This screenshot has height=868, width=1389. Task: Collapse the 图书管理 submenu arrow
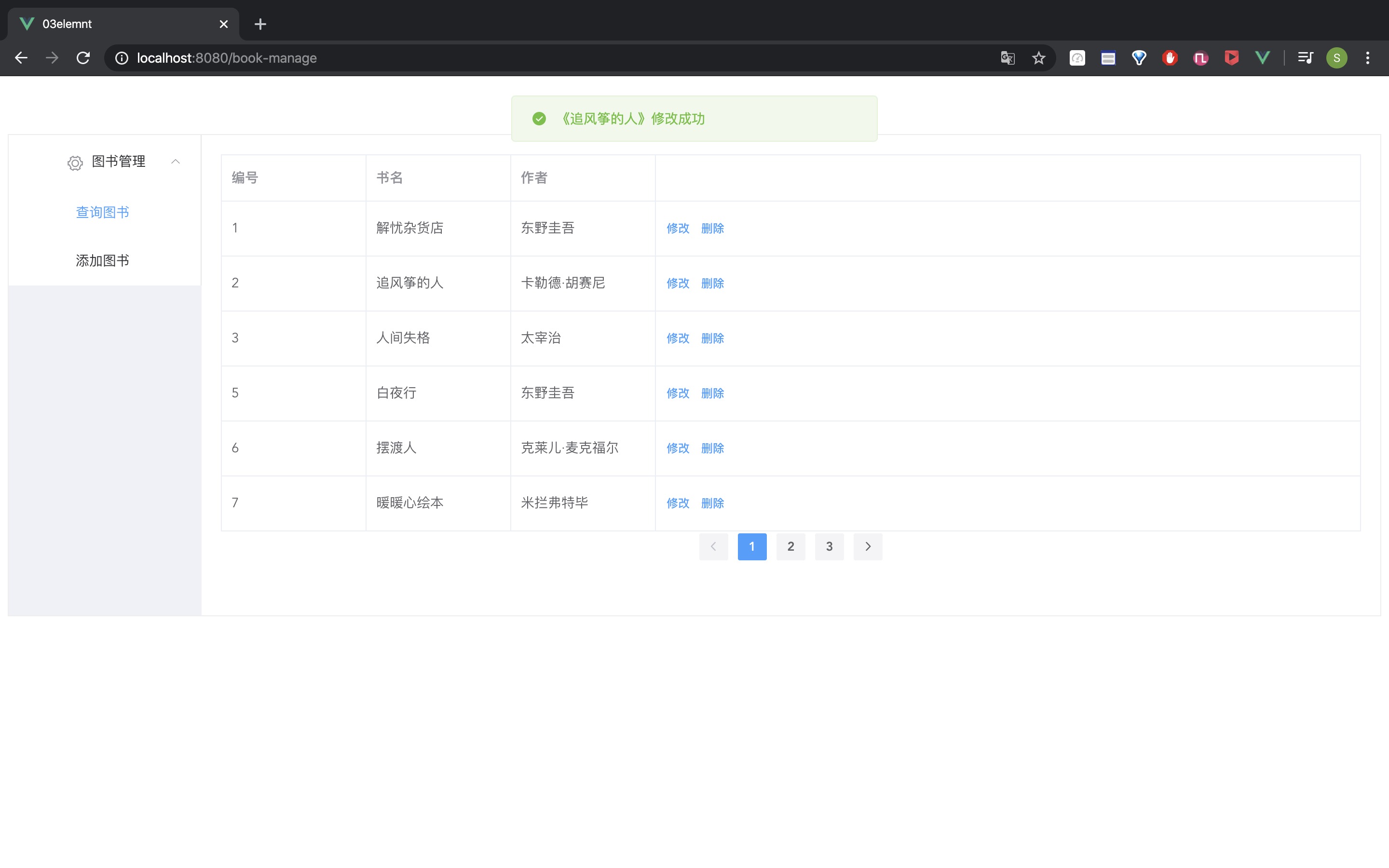(176, 162)
